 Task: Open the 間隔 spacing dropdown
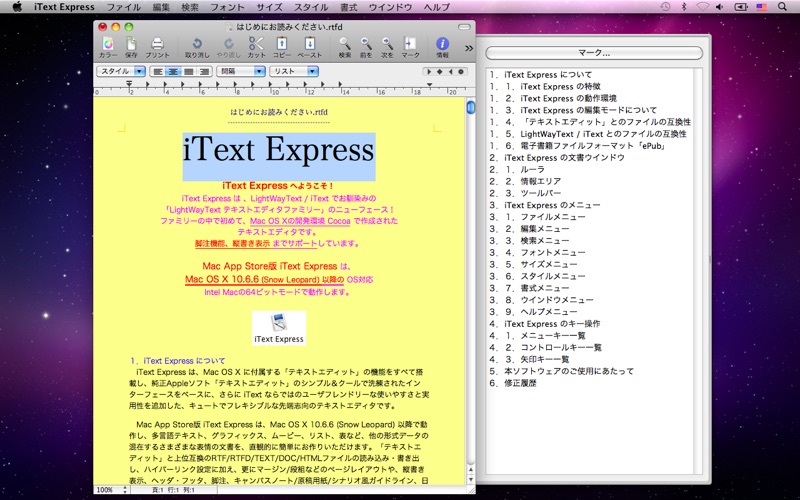(x=241, y=71)
